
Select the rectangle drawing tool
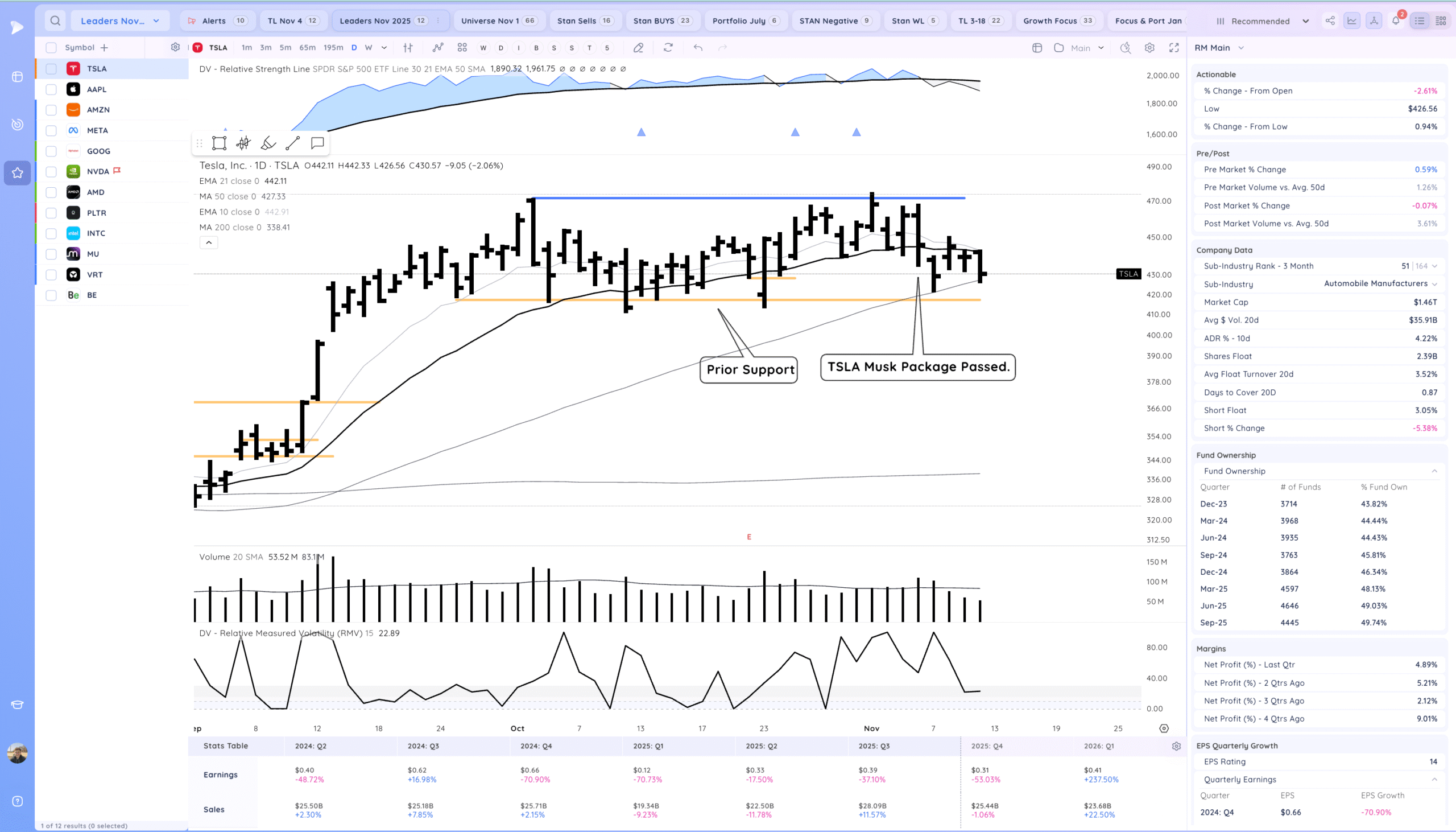tap(220, 143)
